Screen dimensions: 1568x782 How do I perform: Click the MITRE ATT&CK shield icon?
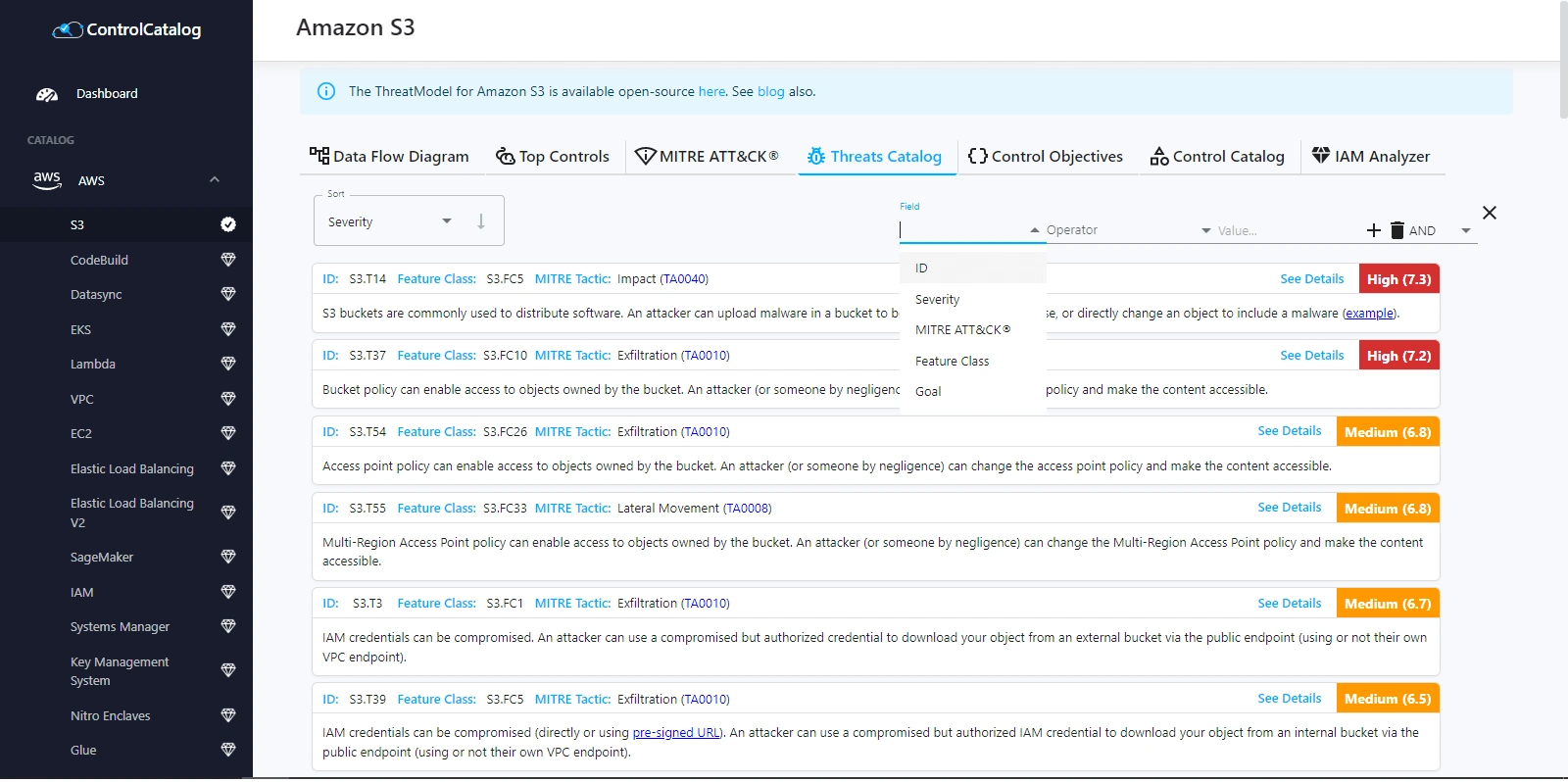tap(645, 156)
